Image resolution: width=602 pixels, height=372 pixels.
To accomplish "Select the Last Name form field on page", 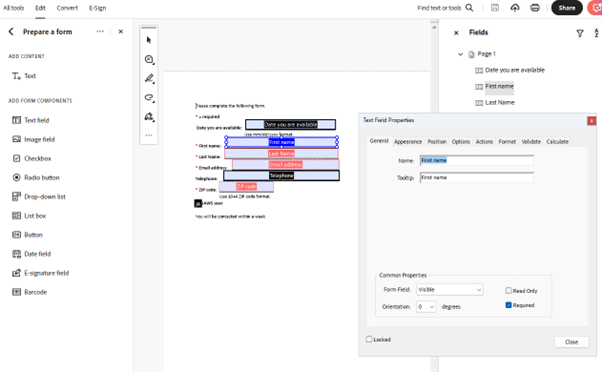I will [281, 154].
